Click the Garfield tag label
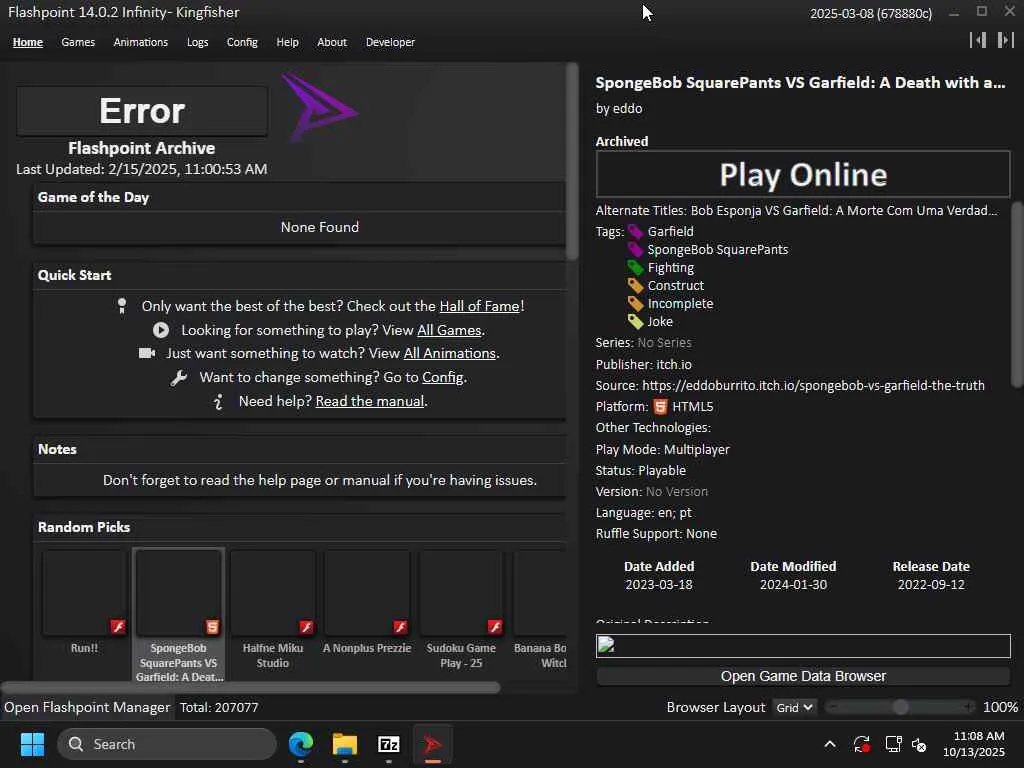This screenshot has height=768, width=1024. (x=671, y=232)
